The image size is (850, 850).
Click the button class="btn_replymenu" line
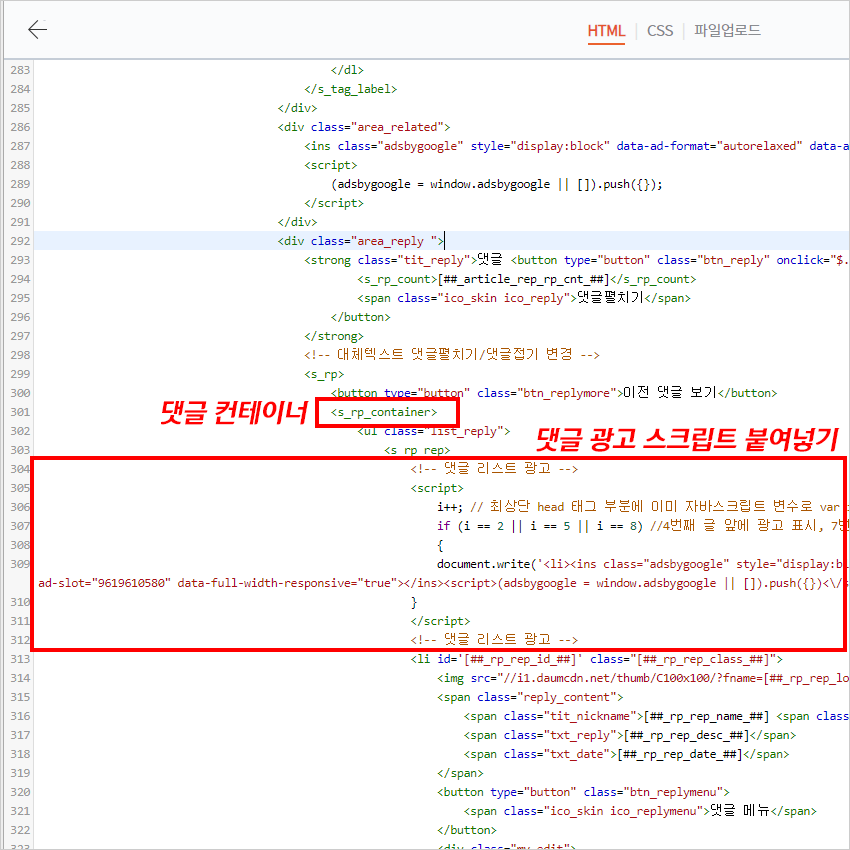pyautogui.click(x=583, y=792)
